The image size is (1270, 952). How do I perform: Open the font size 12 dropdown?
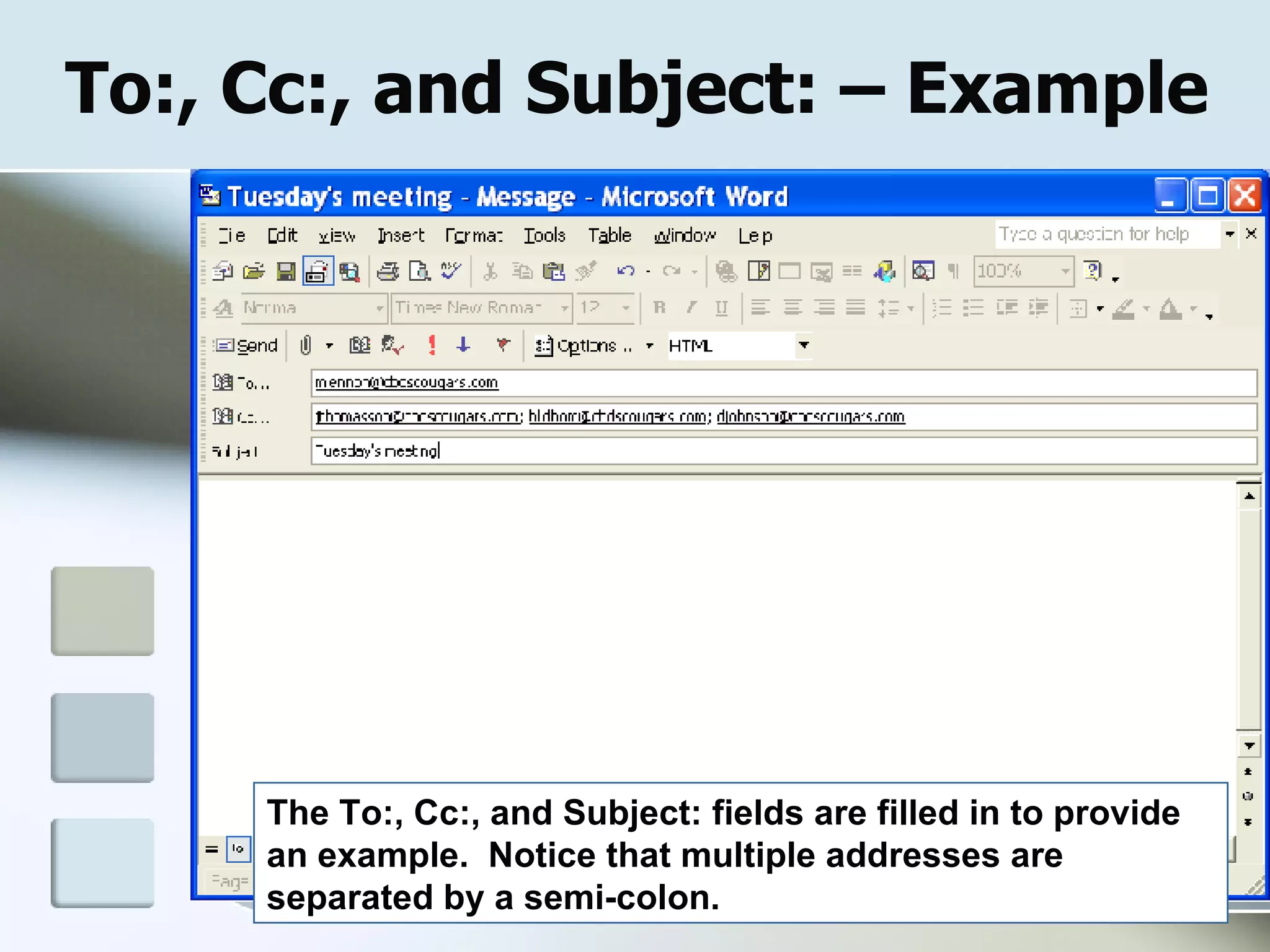[x=625, y=308]
